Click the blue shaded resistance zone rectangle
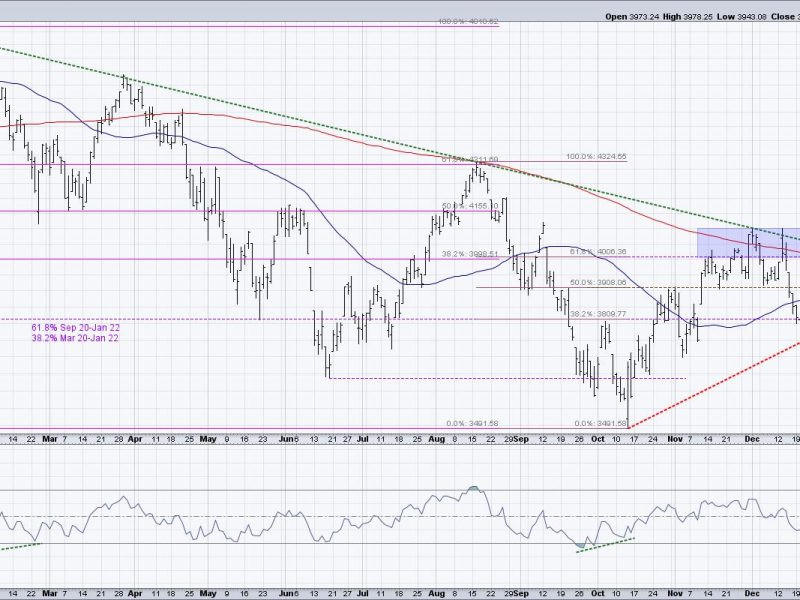This screenshot has width=800, height=600. point(745,241)
